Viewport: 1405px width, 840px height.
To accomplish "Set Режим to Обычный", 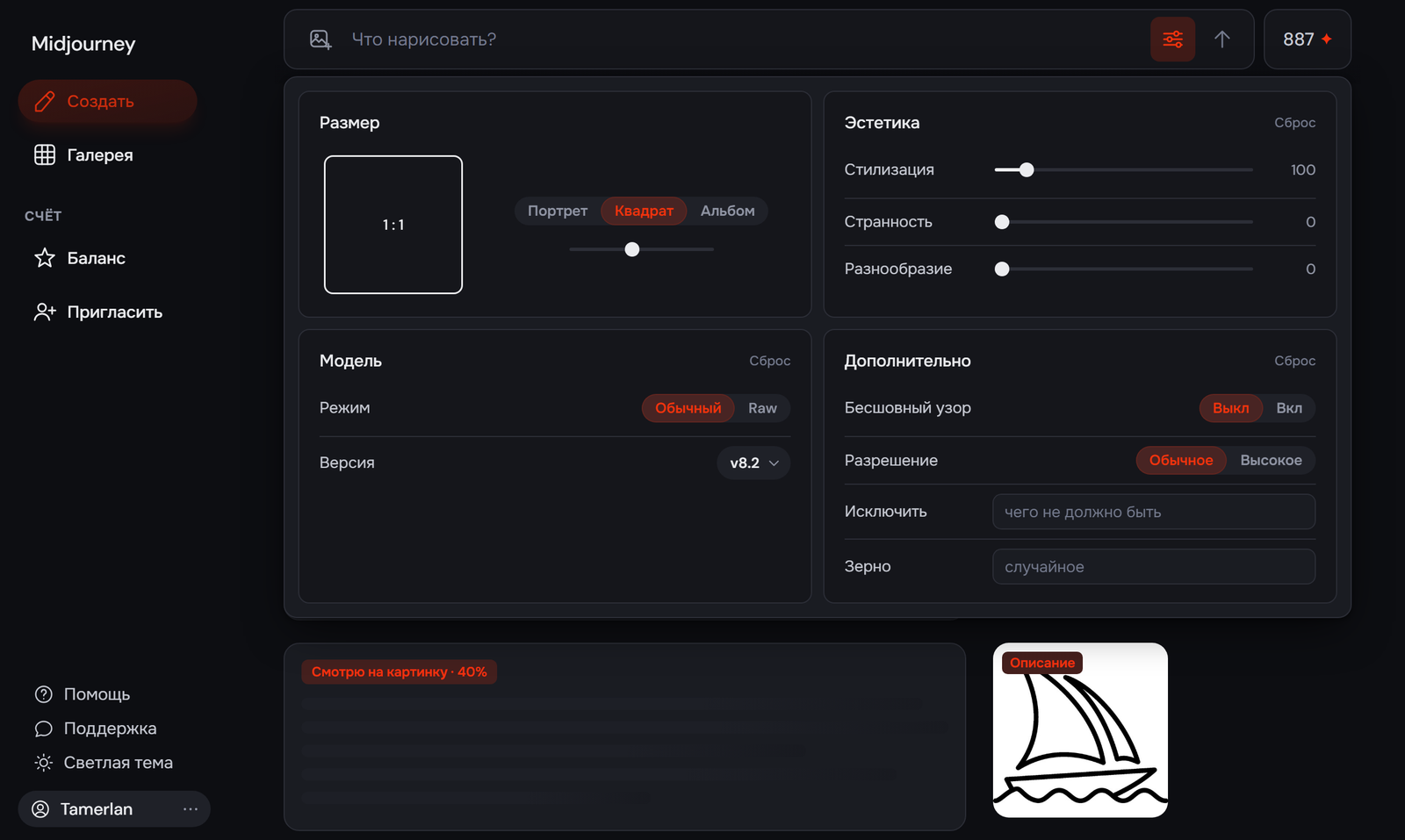I will pos(688,408).
